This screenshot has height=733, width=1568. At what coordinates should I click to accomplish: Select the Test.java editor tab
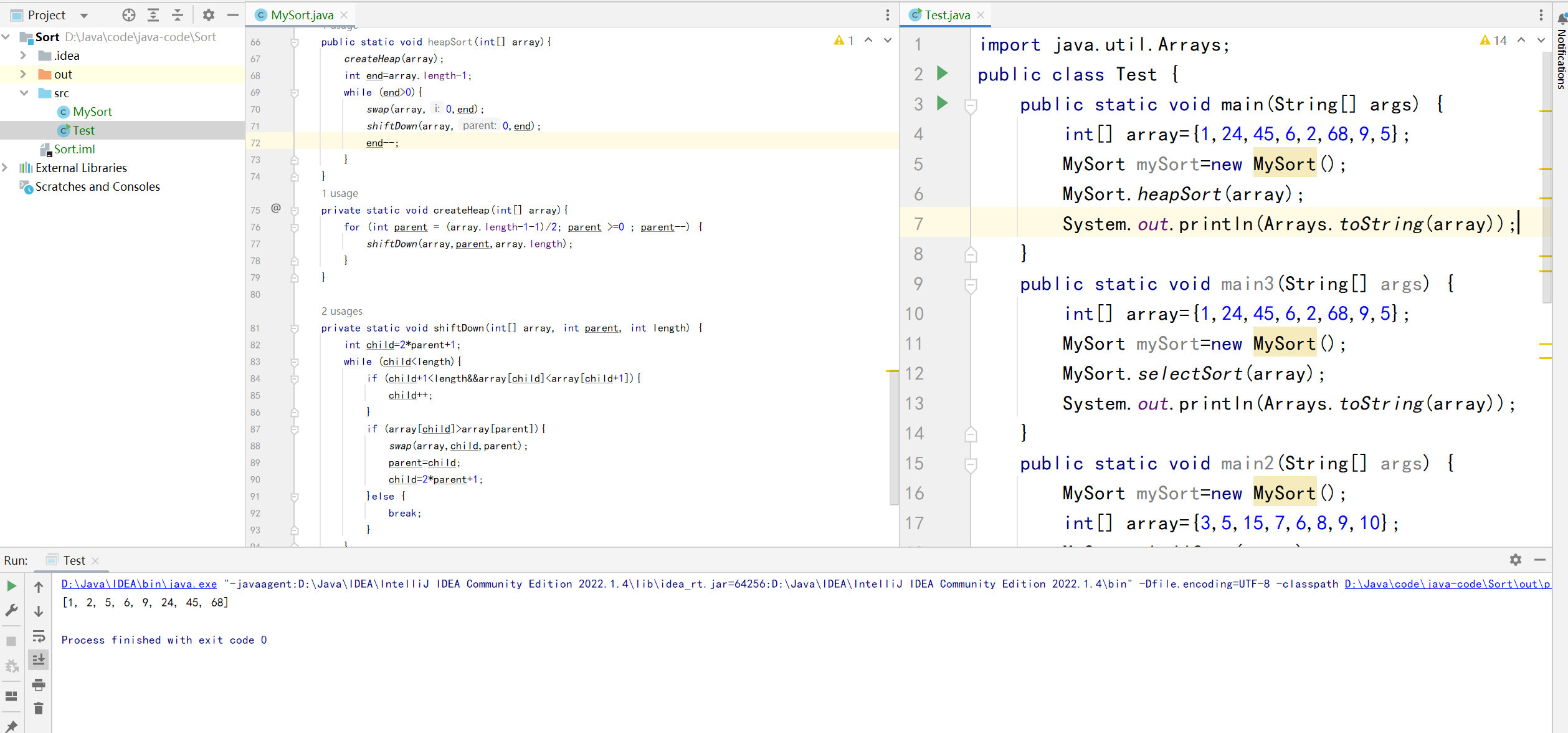946,15
